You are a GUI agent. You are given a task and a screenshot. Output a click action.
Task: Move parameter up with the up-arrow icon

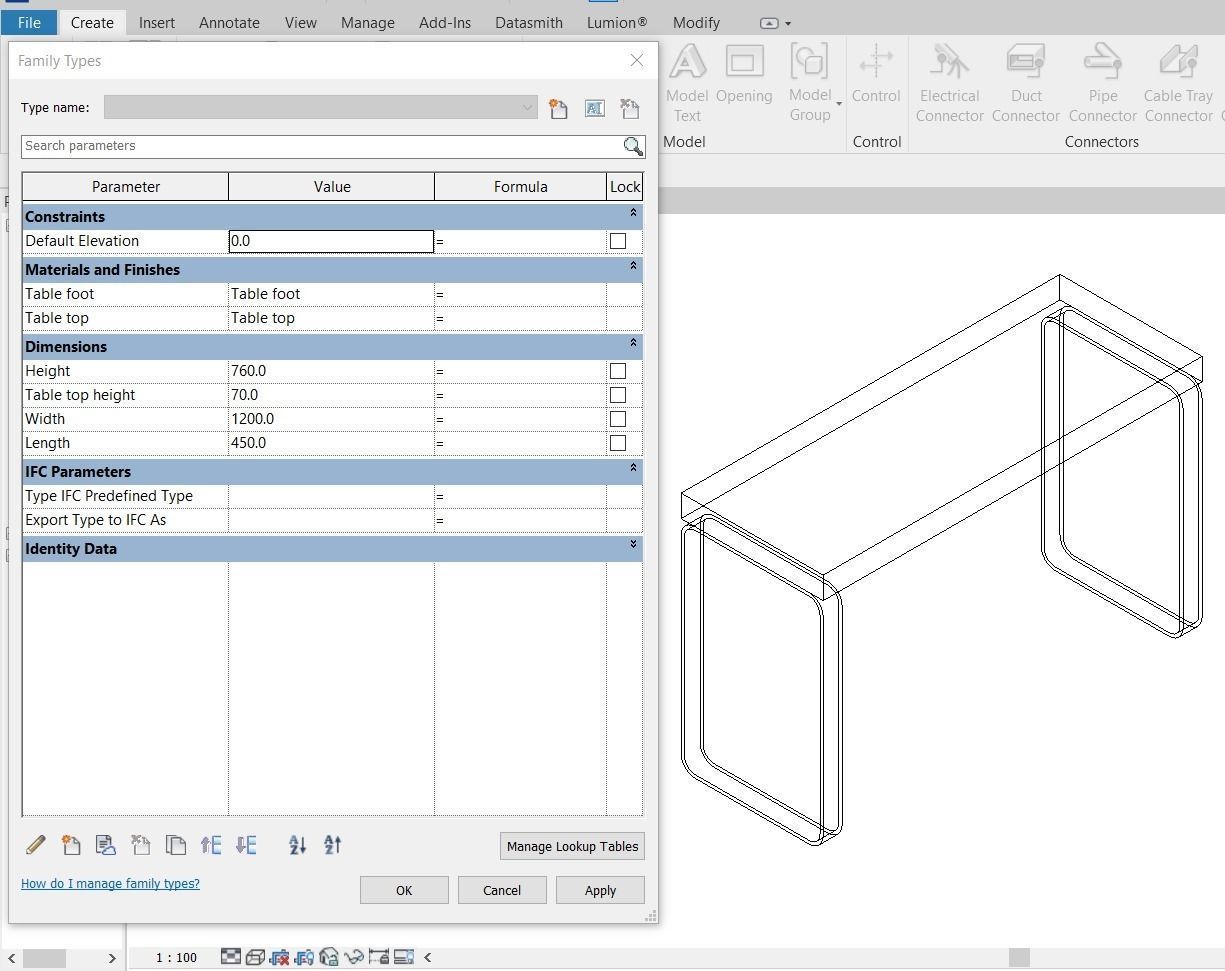tap(211, 845)
